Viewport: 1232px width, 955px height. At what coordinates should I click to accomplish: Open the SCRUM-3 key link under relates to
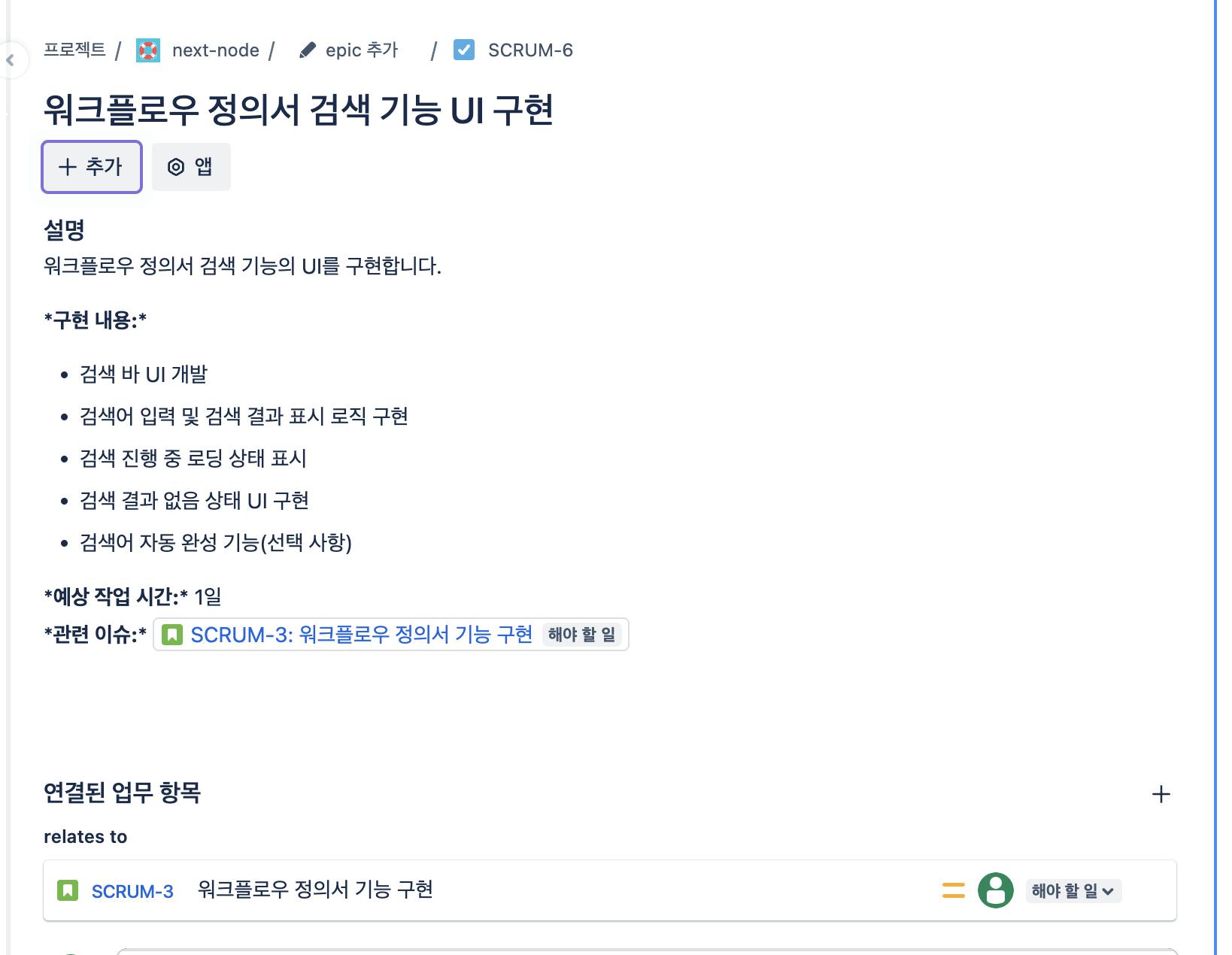tap(132, 891)
